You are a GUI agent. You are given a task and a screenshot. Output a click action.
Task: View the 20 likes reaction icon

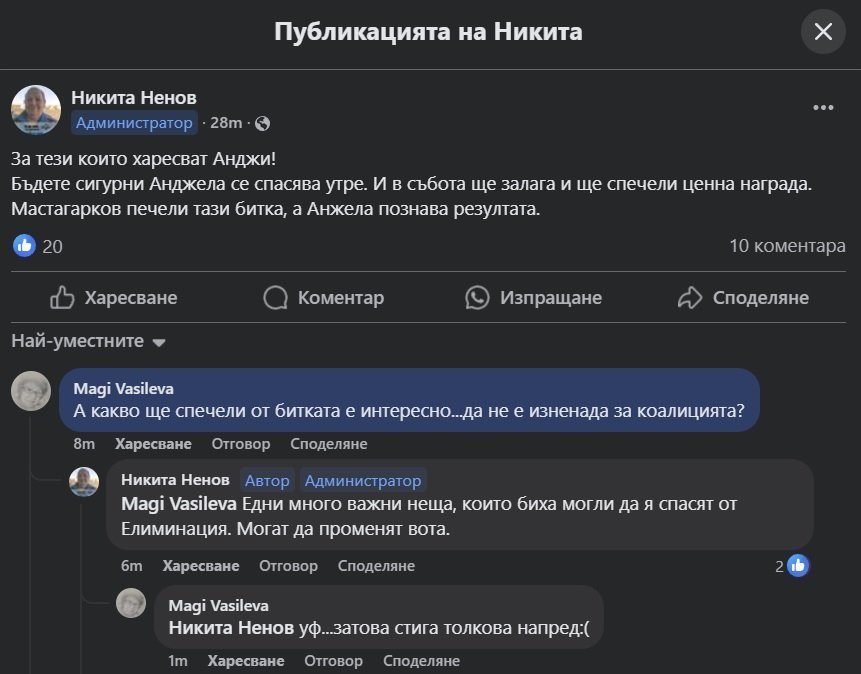[25, 246]
